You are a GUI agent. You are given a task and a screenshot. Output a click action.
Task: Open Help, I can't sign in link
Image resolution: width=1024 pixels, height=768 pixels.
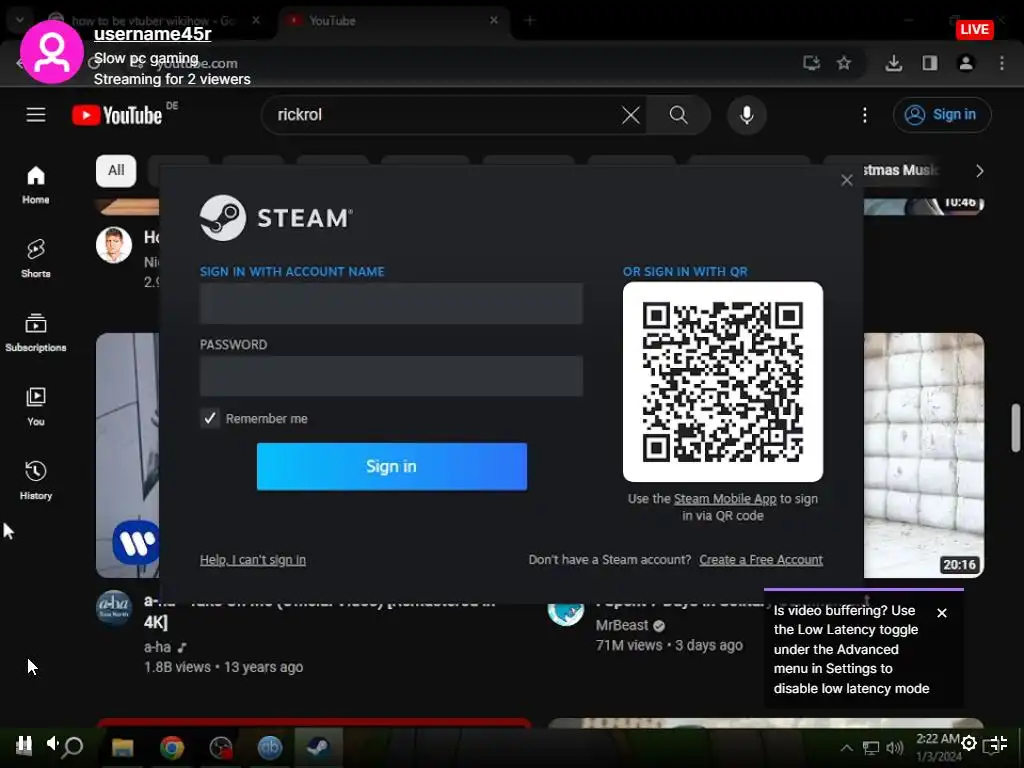pyautogui.click(x=253, y=560)
